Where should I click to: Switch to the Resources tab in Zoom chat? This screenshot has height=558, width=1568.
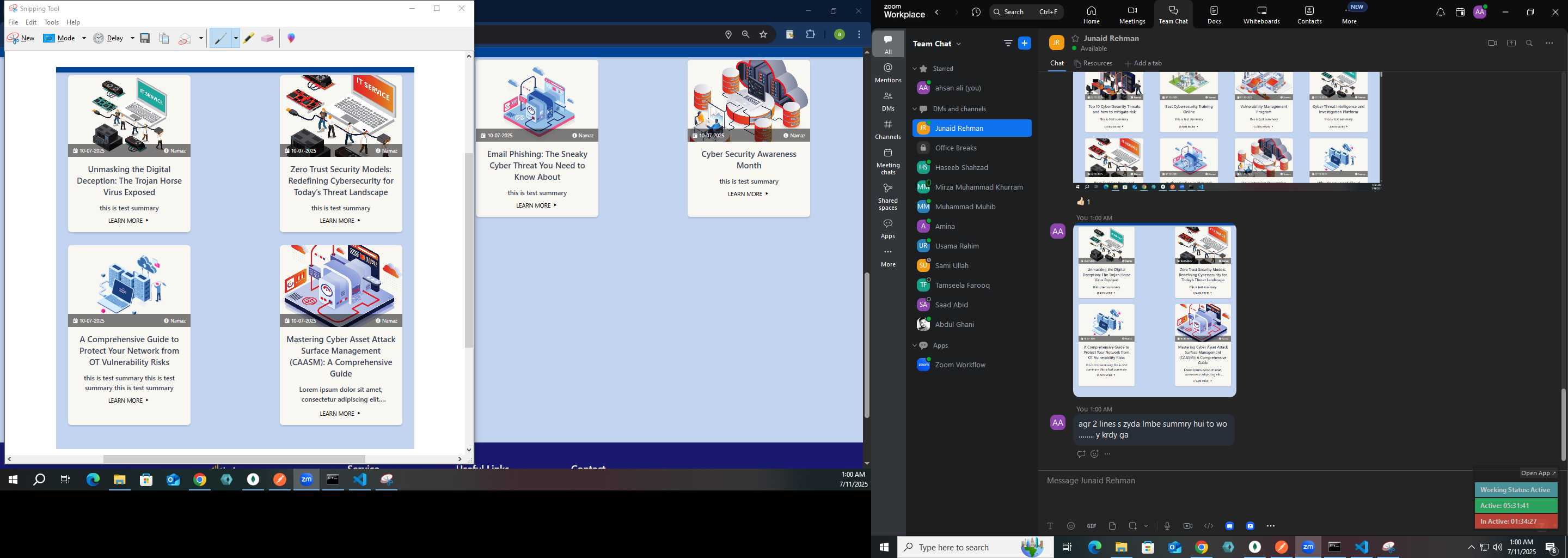point(1093,63)
